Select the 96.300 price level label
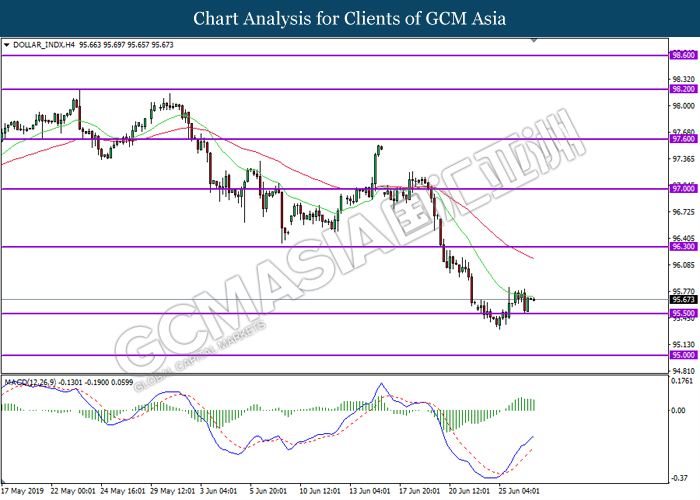 [683, 247]
